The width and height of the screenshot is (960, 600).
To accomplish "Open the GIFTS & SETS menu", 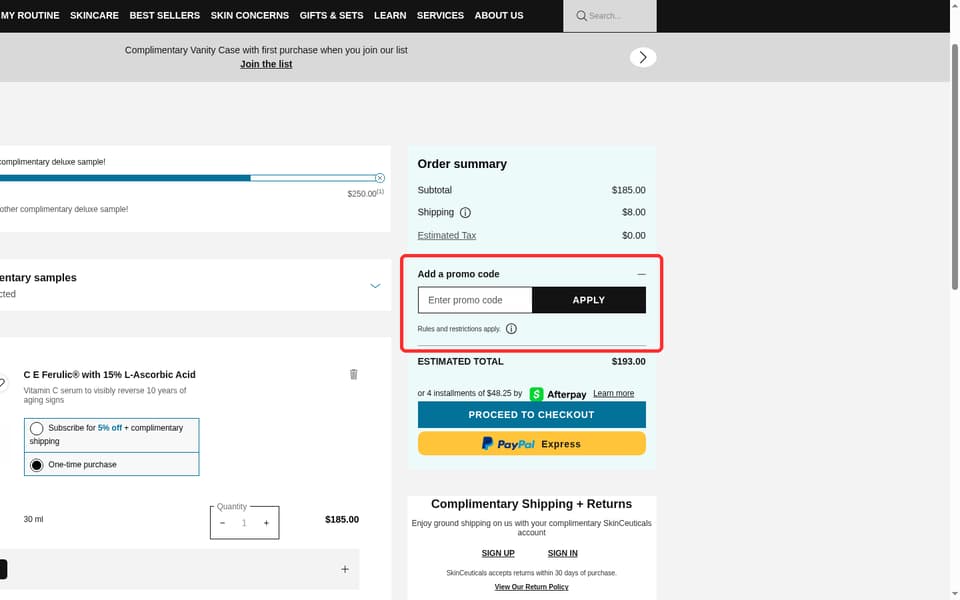I will coord(331,15).
